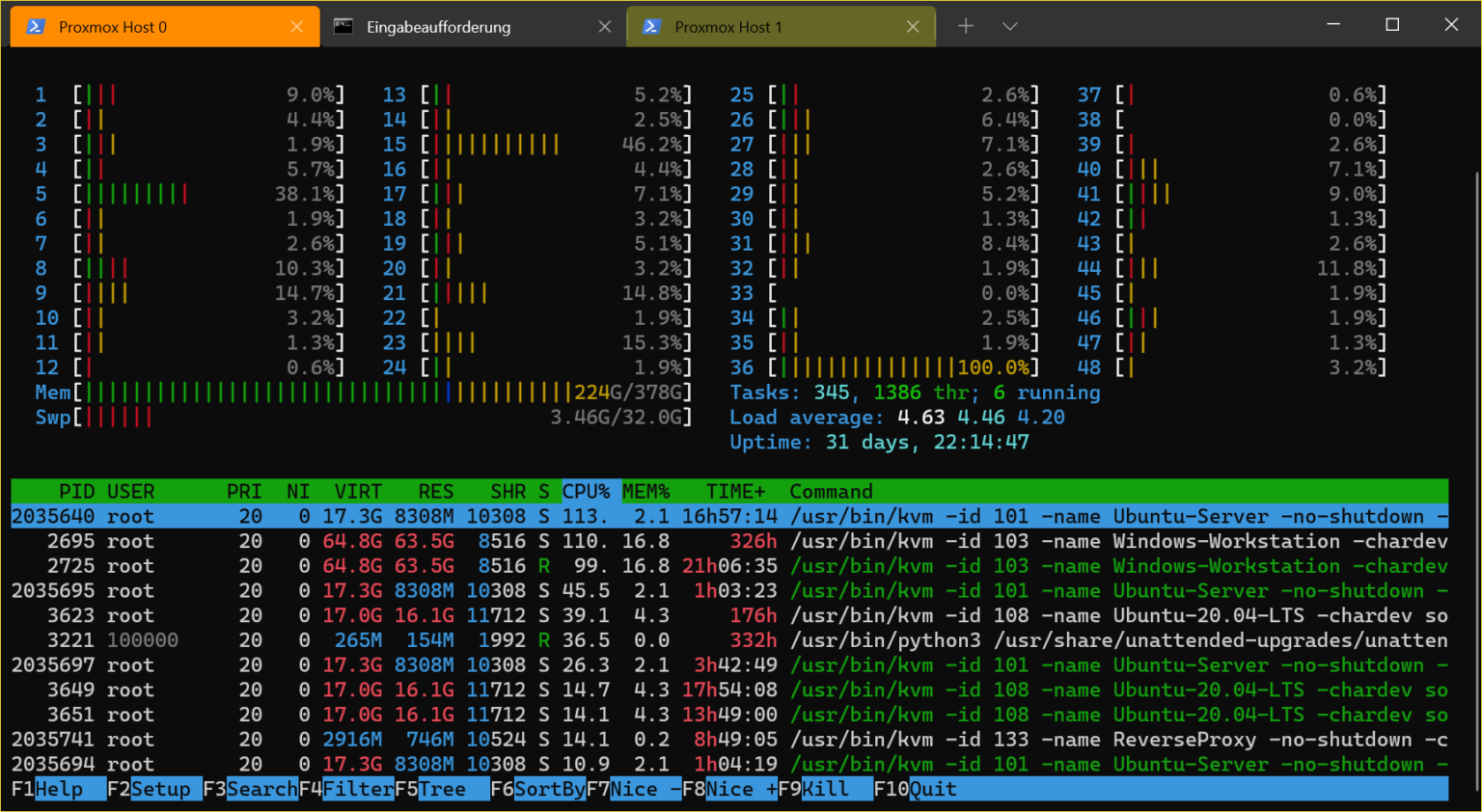Click the PowerShell icon on Proxmox Host 1 tab

(x=652, y=26)
